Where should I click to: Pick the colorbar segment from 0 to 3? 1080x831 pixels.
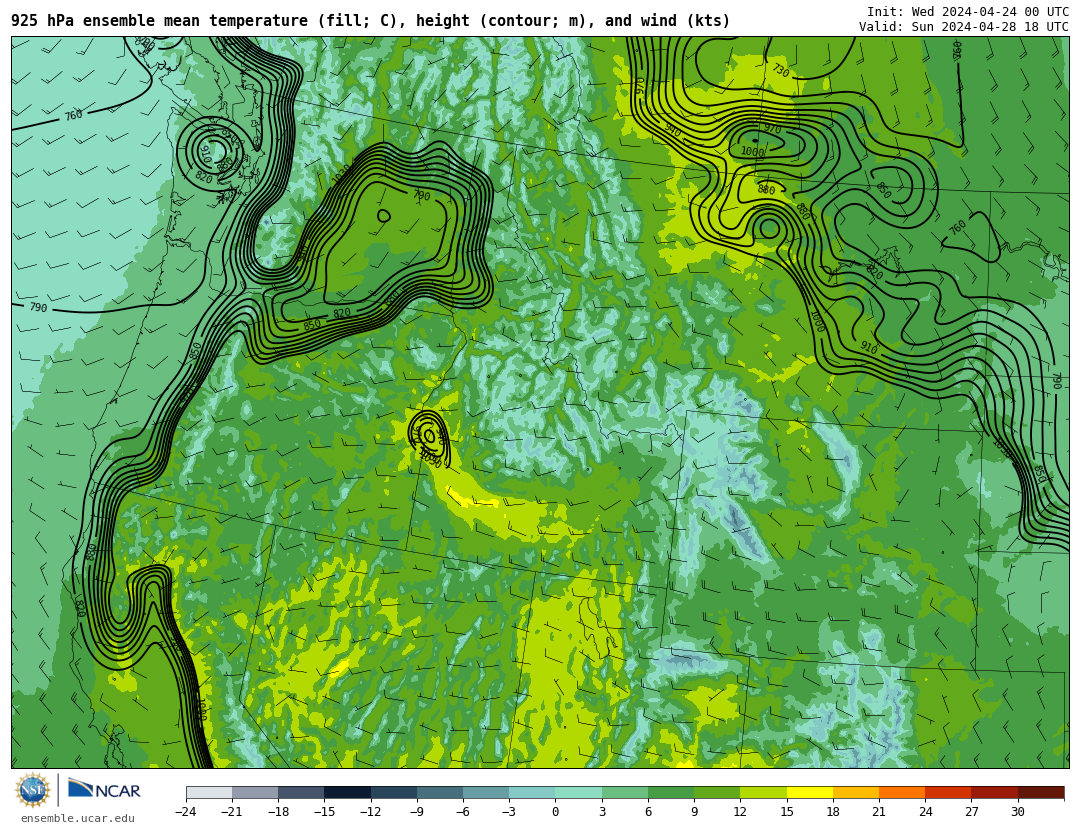point(579,792)
